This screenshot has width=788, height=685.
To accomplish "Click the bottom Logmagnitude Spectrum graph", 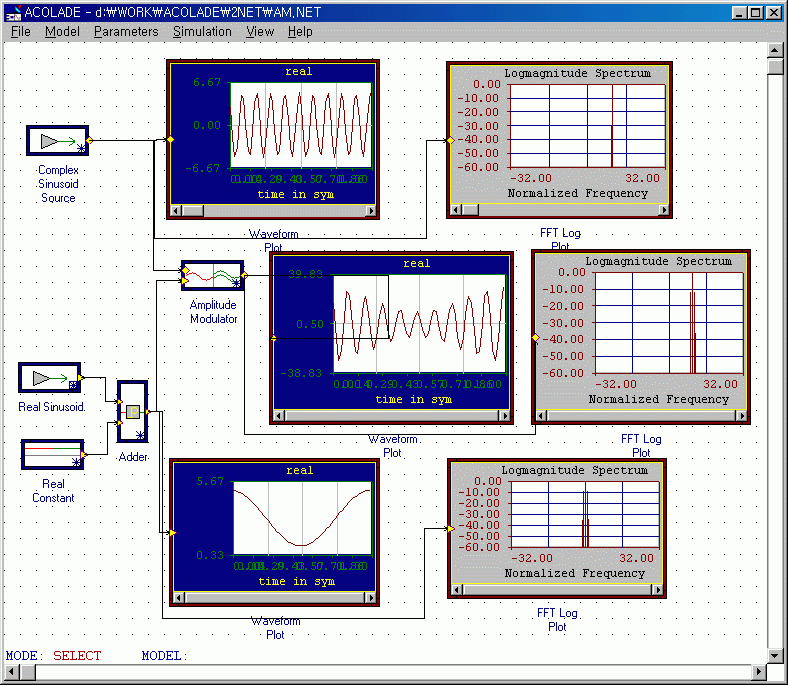I will 584,514.
